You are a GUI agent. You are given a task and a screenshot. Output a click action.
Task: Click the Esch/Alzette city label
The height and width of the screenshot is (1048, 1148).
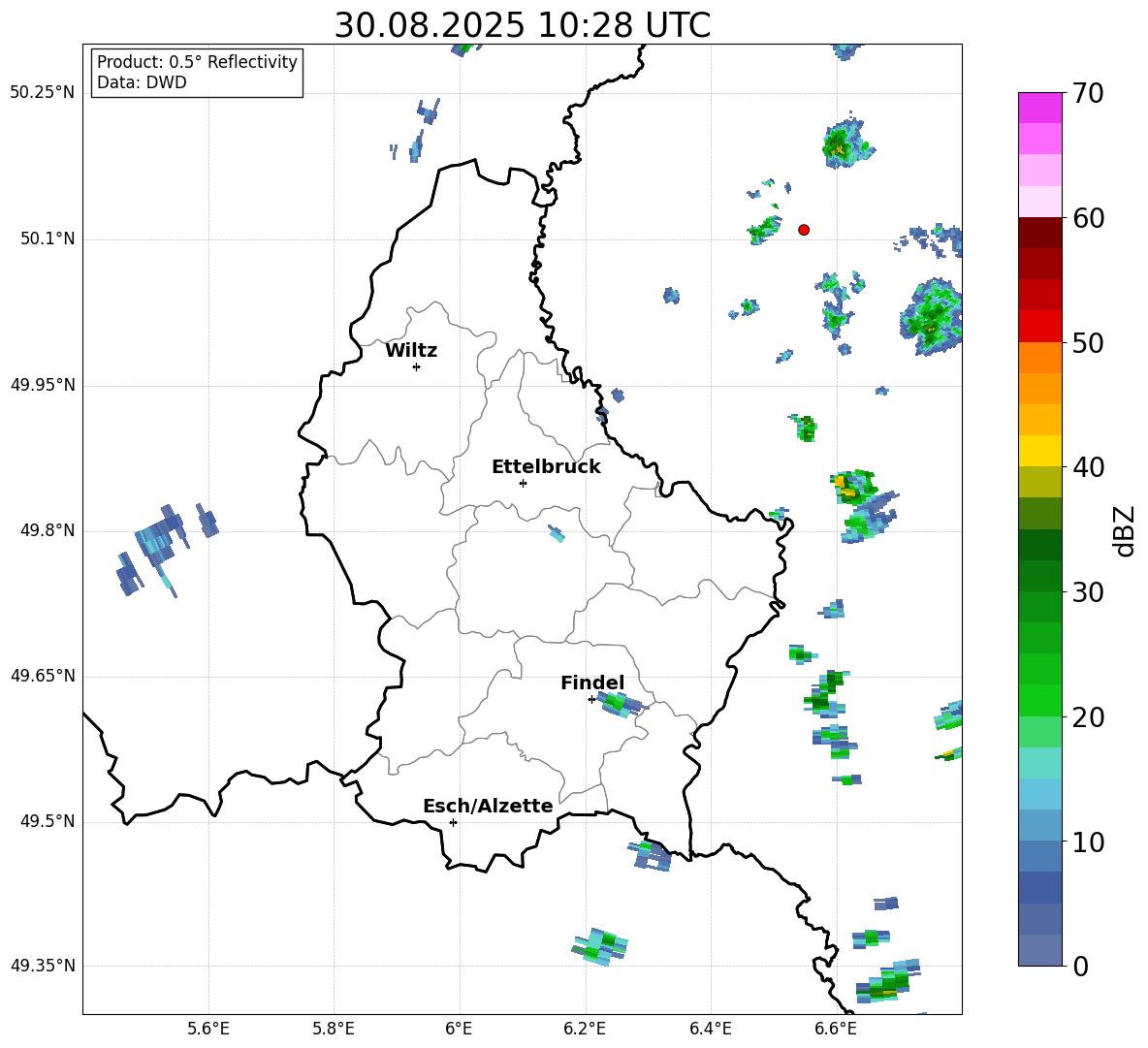[489, 806]
